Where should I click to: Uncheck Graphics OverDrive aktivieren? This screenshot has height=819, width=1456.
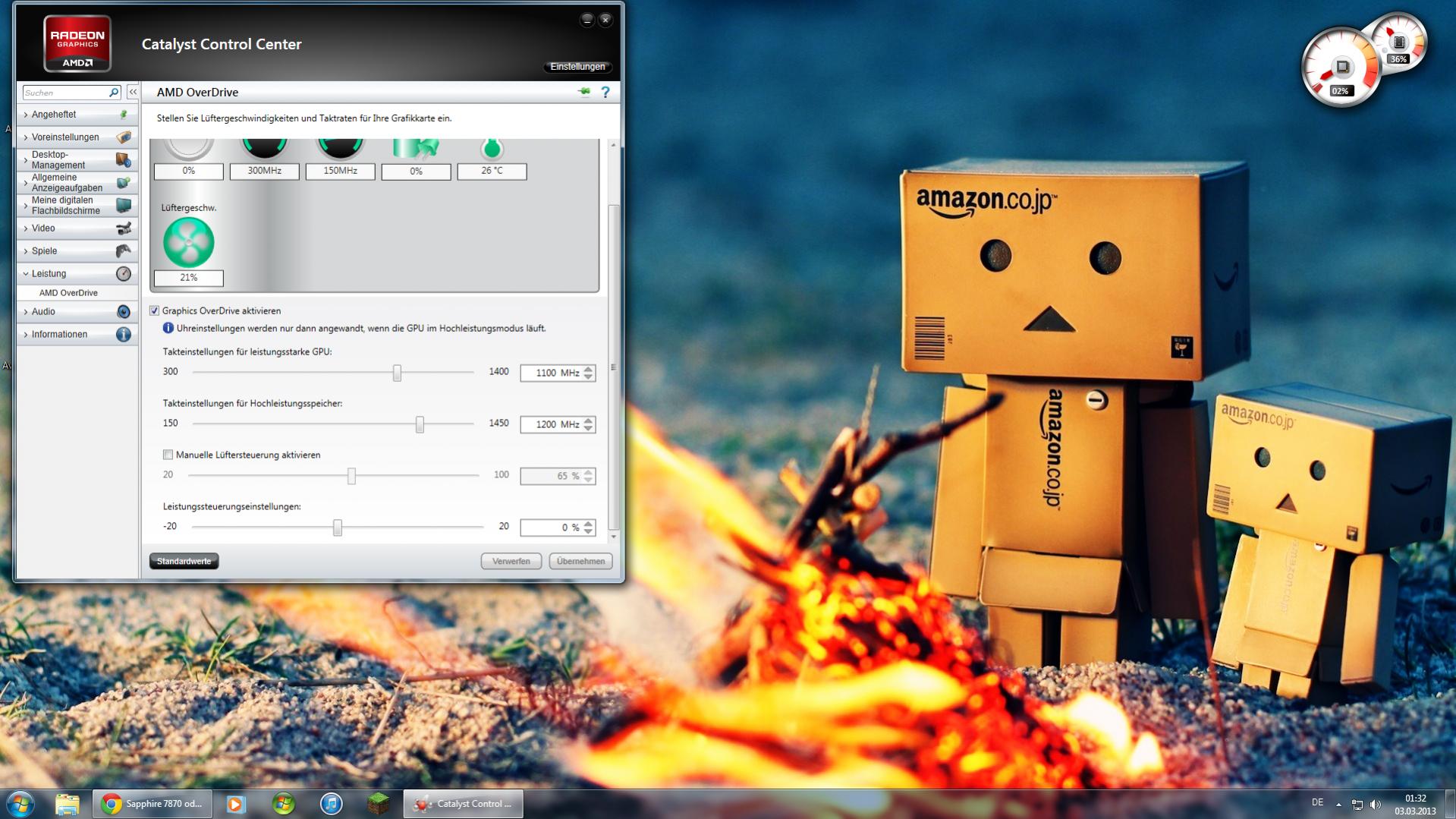pyautogui.click(x=155, y=310)
